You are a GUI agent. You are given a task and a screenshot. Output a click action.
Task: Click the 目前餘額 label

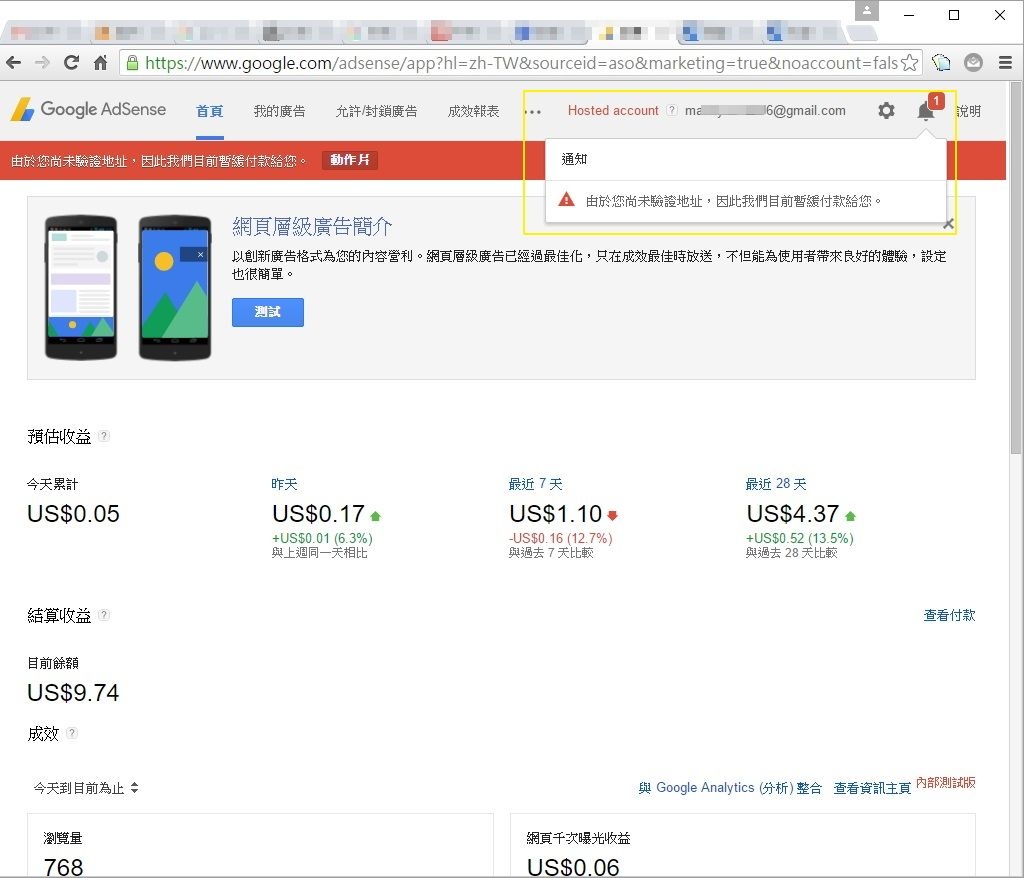[52, 663]
